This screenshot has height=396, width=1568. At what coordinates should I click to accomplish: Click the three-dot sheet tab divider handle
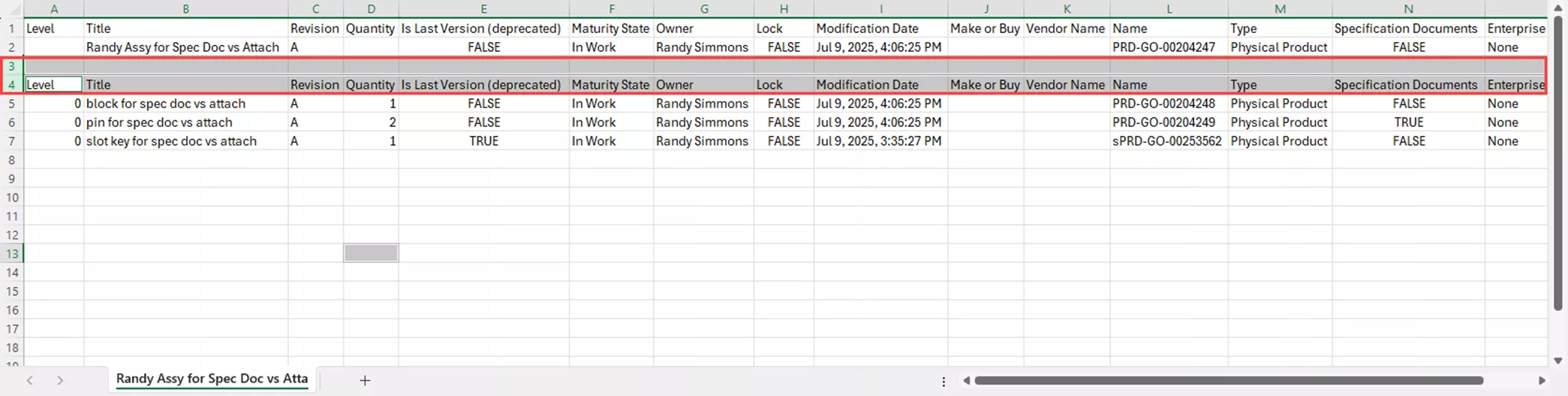pos(944,381)
